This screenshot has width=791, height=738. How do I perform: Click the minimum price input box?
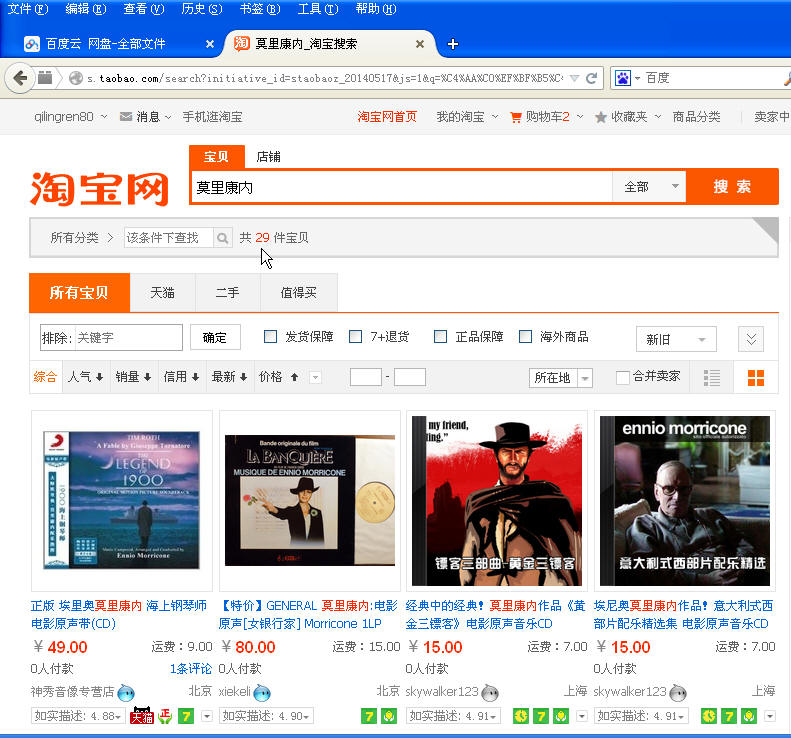pos(366,377)
